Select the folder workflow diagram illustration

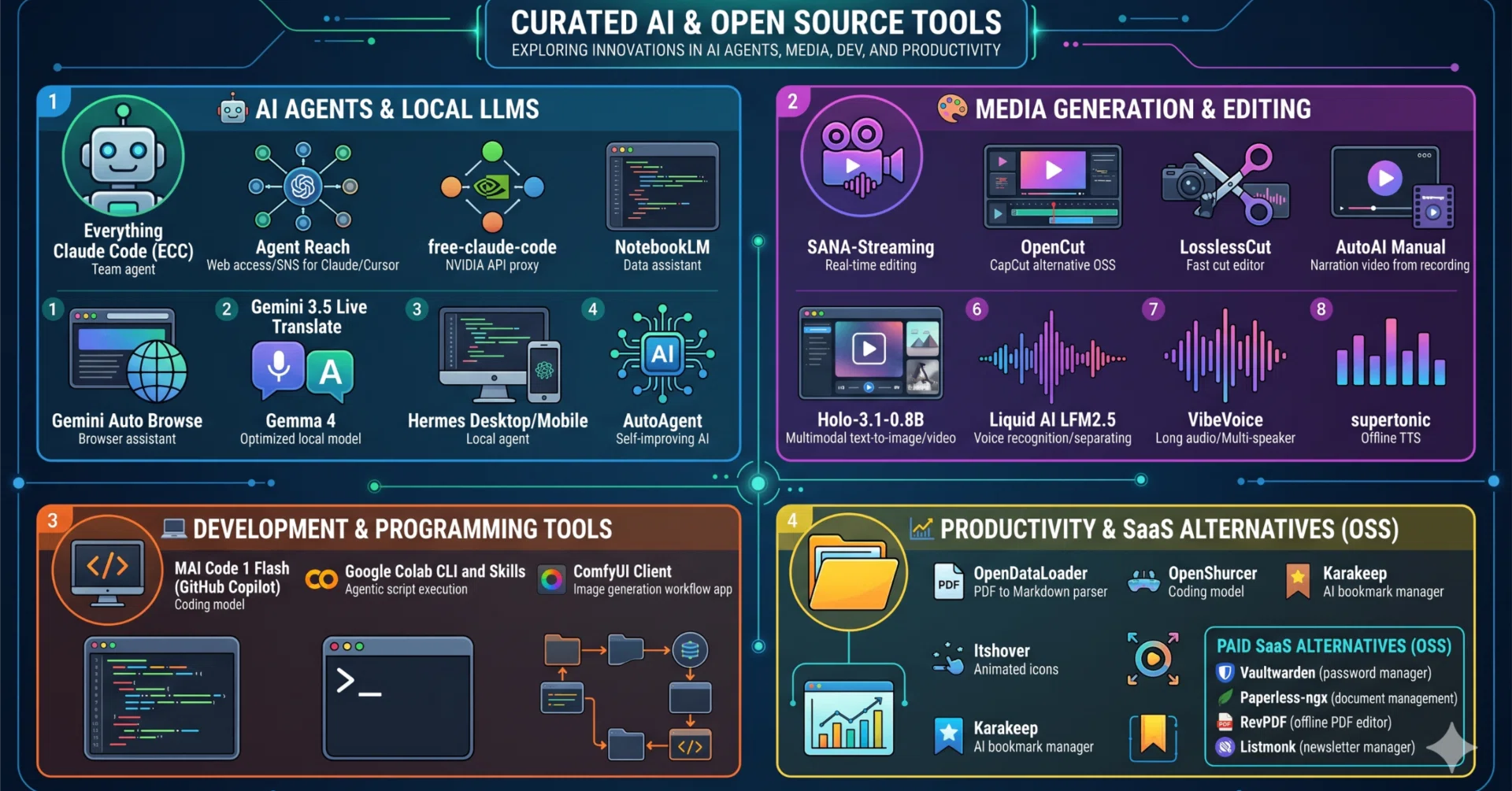pyautogui.click(x=627, y=697)
